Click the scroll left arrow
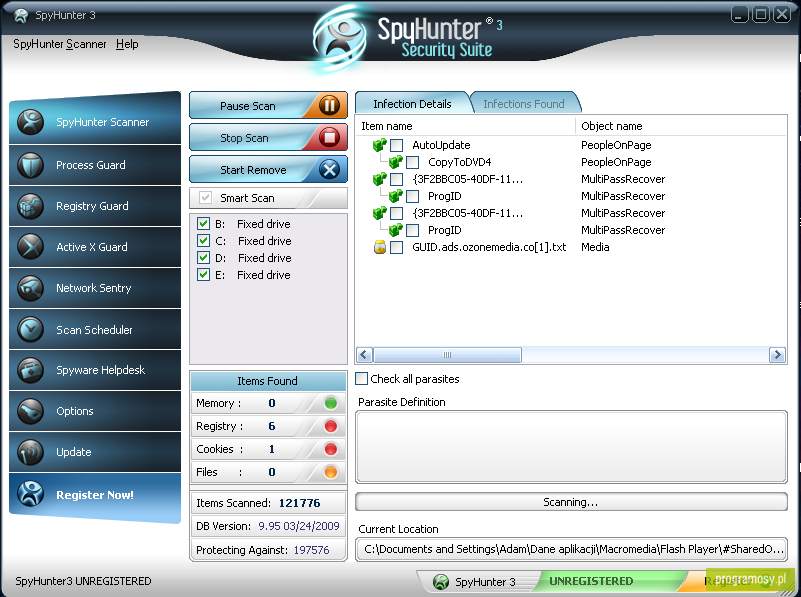 365,354
